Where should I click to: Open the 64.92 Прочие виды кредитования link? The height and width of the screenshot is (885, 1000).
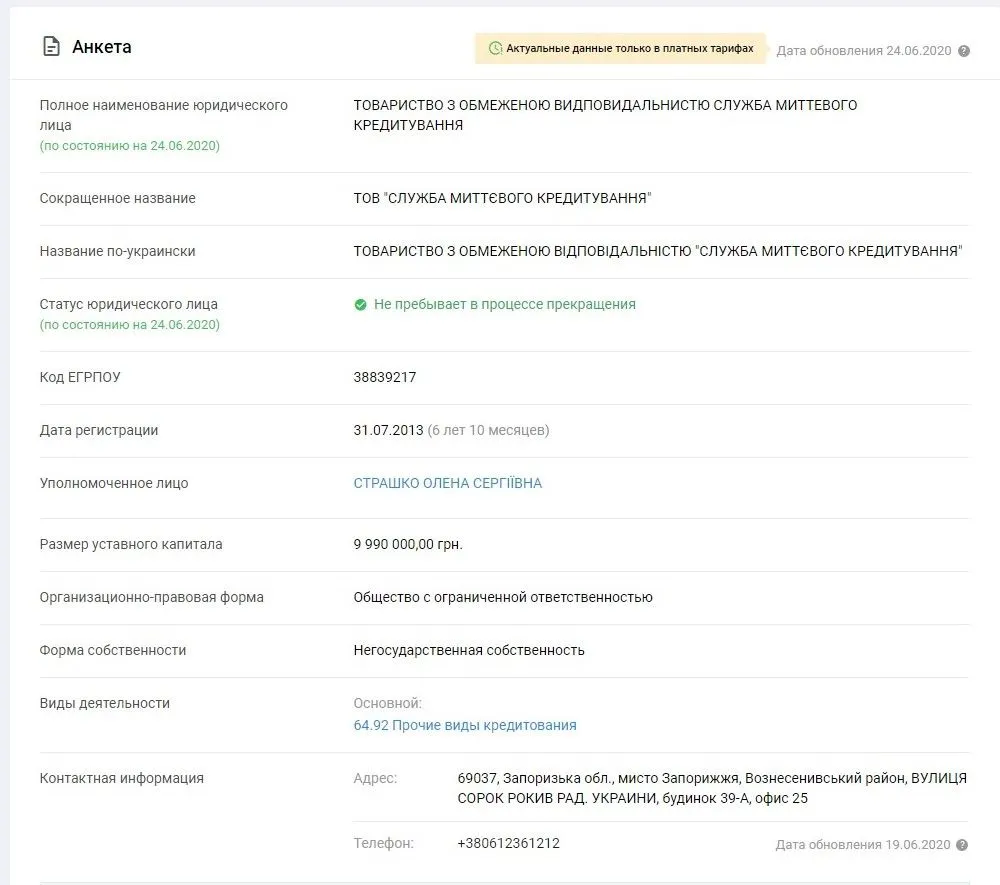[x=465, y=725]
